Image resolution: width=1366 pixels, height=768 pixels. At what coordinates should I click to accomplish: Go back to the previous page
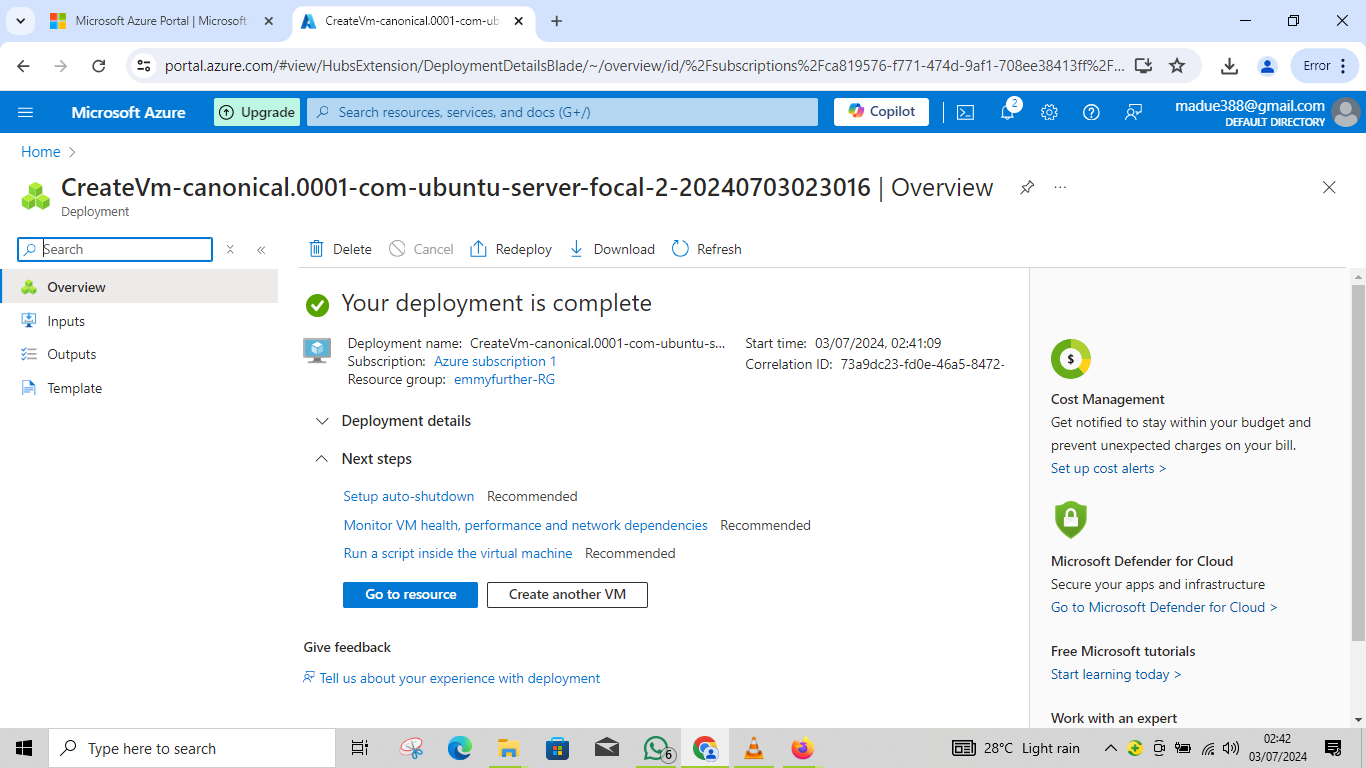point(23,66)
